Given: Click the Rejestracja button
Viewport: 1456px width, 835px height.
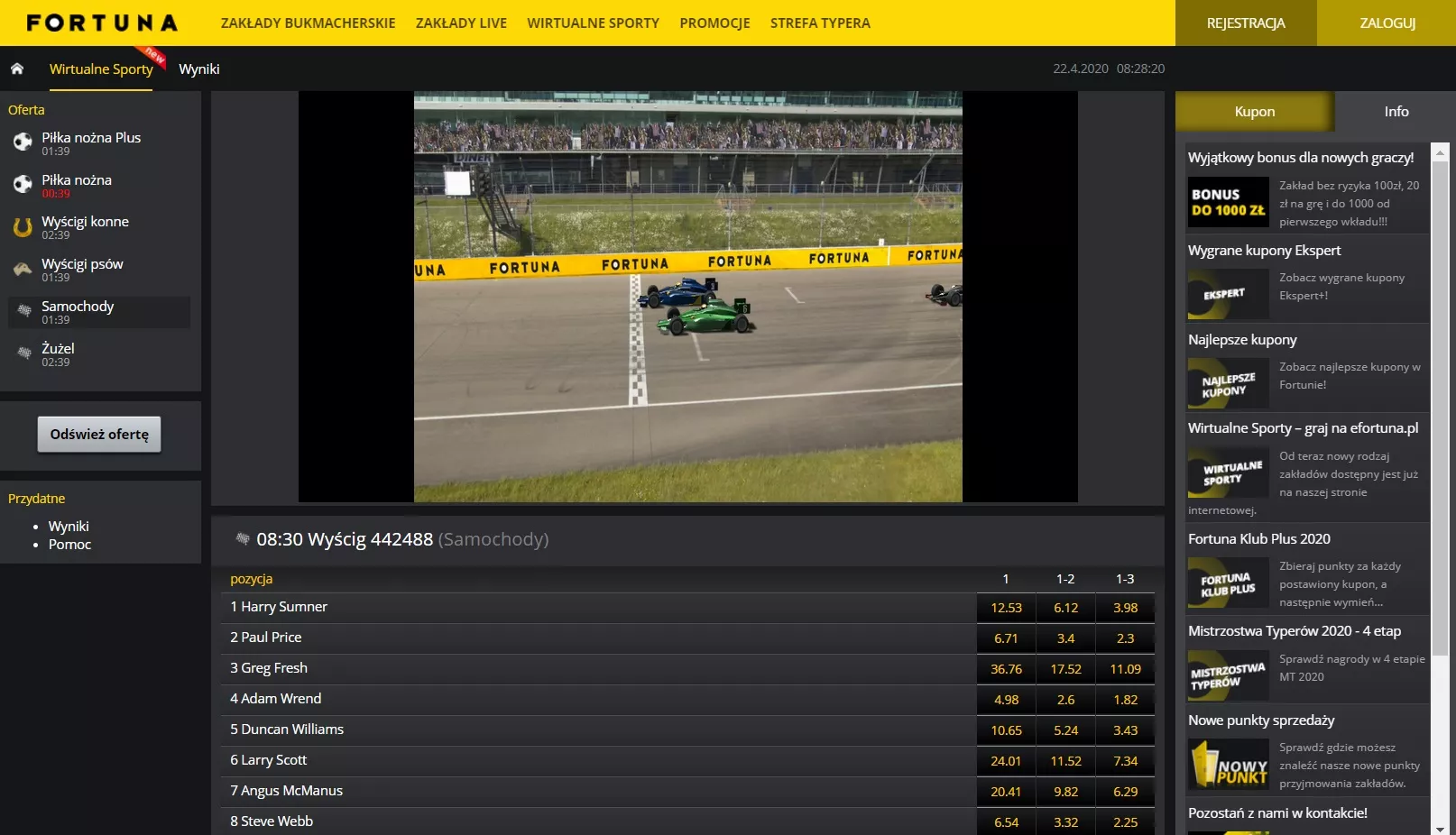Looking at the screenshot, I should [1246, 23].
